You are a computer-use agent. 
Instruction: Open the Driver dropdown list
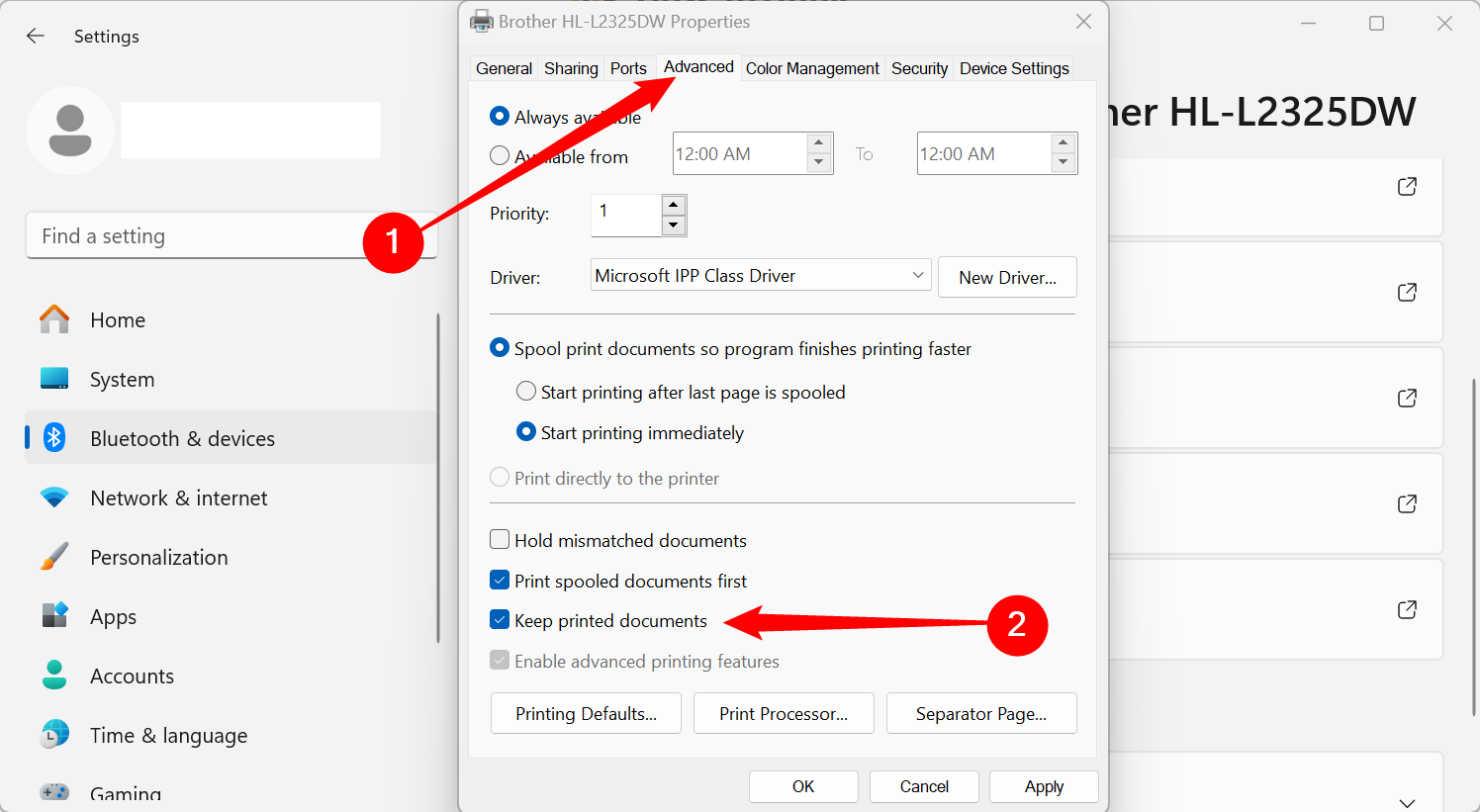tap(917, 275)
